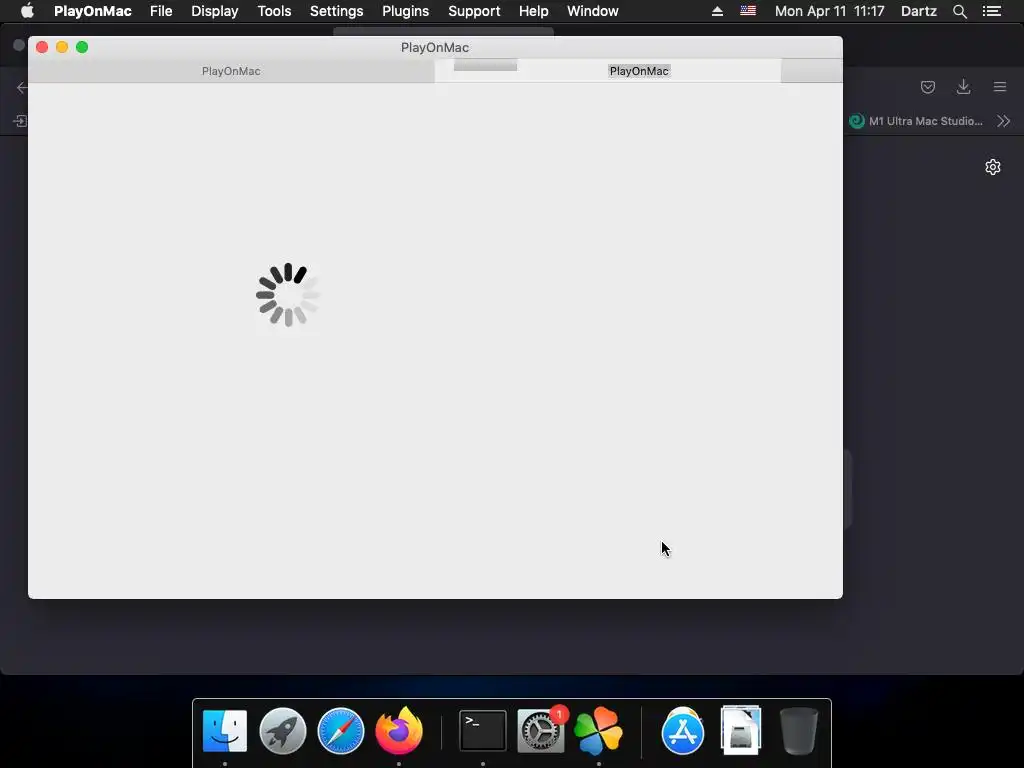Open Spotlight search magnifier icon

pos(959,11)
